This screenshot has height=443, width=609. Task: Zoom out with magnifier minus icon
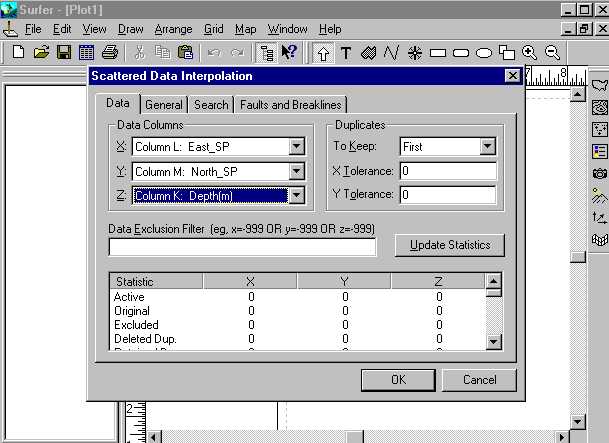point(552,52)
